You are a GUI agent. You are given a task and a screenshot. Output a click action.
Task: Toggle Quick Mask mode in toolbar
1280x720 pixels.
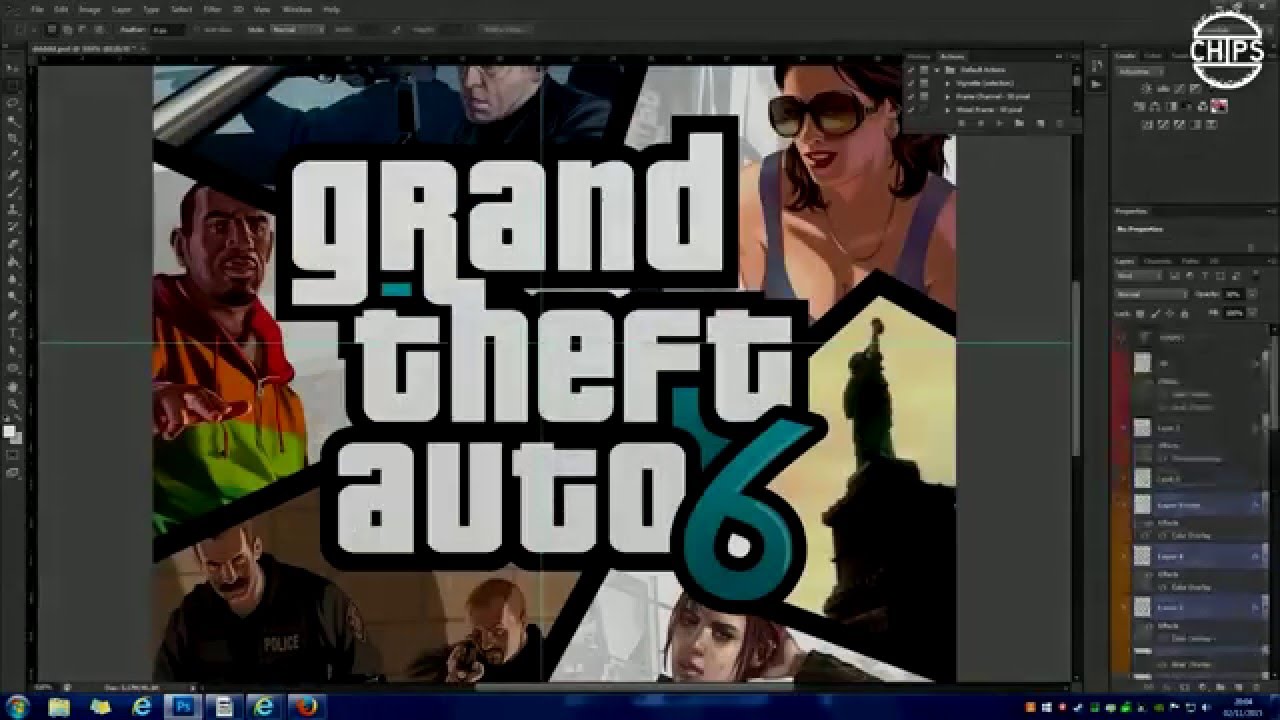13,455
